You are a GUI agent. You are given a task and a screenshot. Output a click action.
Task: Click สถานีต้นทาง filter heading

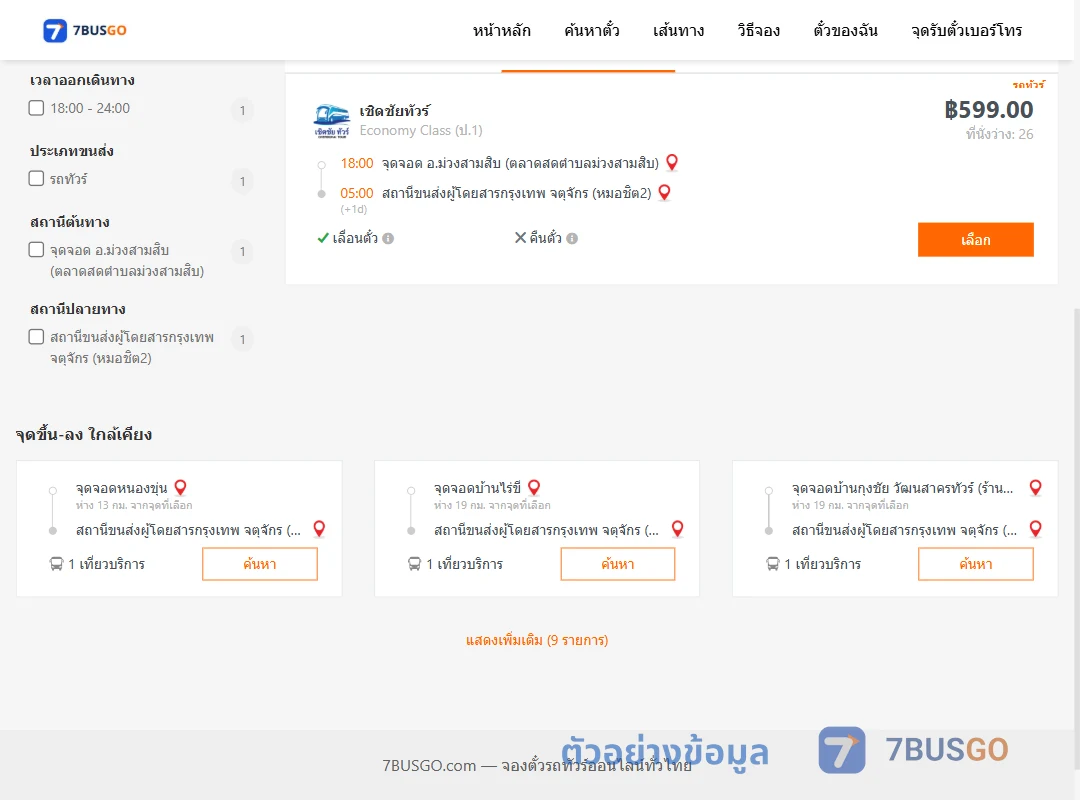tap(70, 222)
